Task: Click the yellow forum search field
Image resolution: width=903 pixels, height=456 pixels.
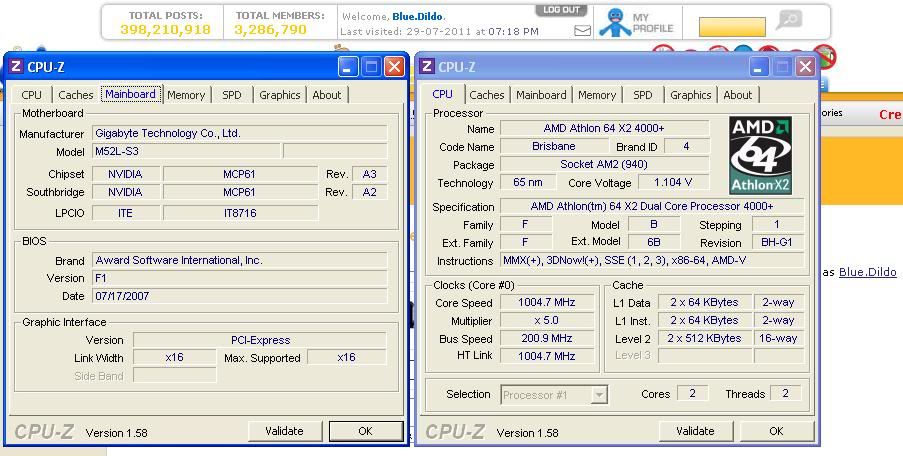Action: coord(732,26)
